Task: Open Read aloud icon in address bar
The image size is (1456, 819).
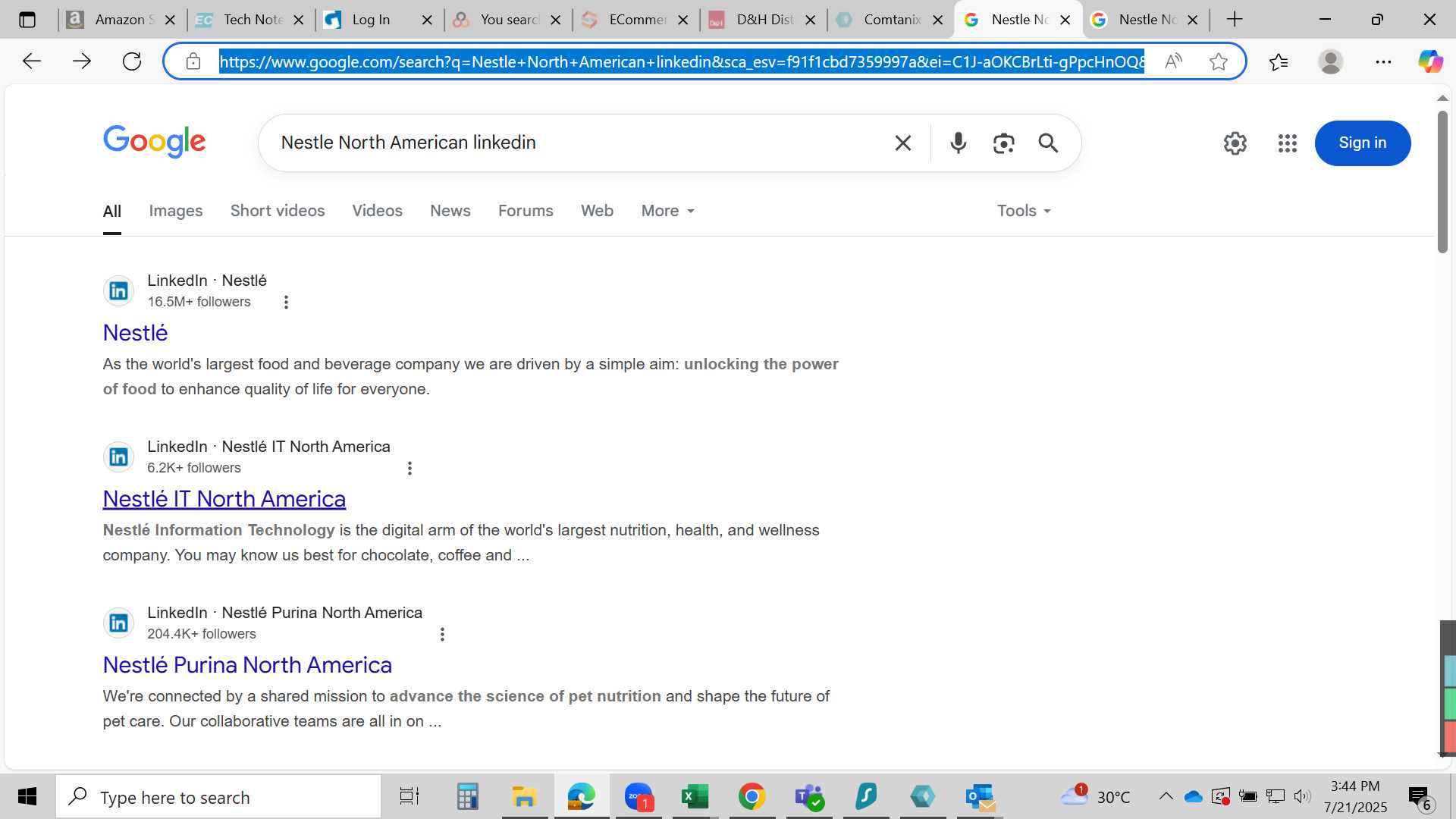Action: (1173, 61)
